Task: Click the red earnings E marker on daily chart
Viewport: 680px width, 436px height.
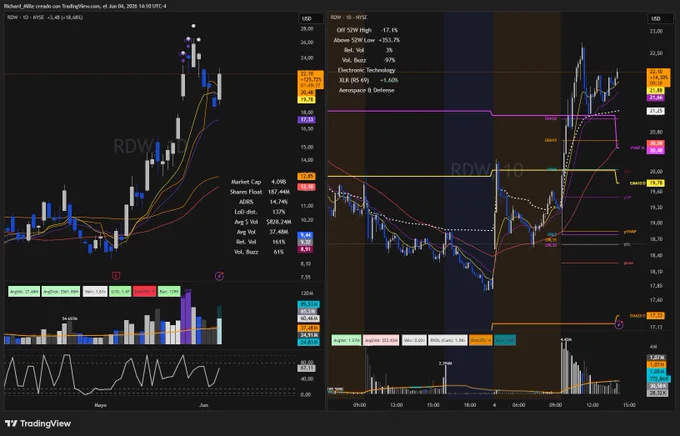Action: [116, 275]
